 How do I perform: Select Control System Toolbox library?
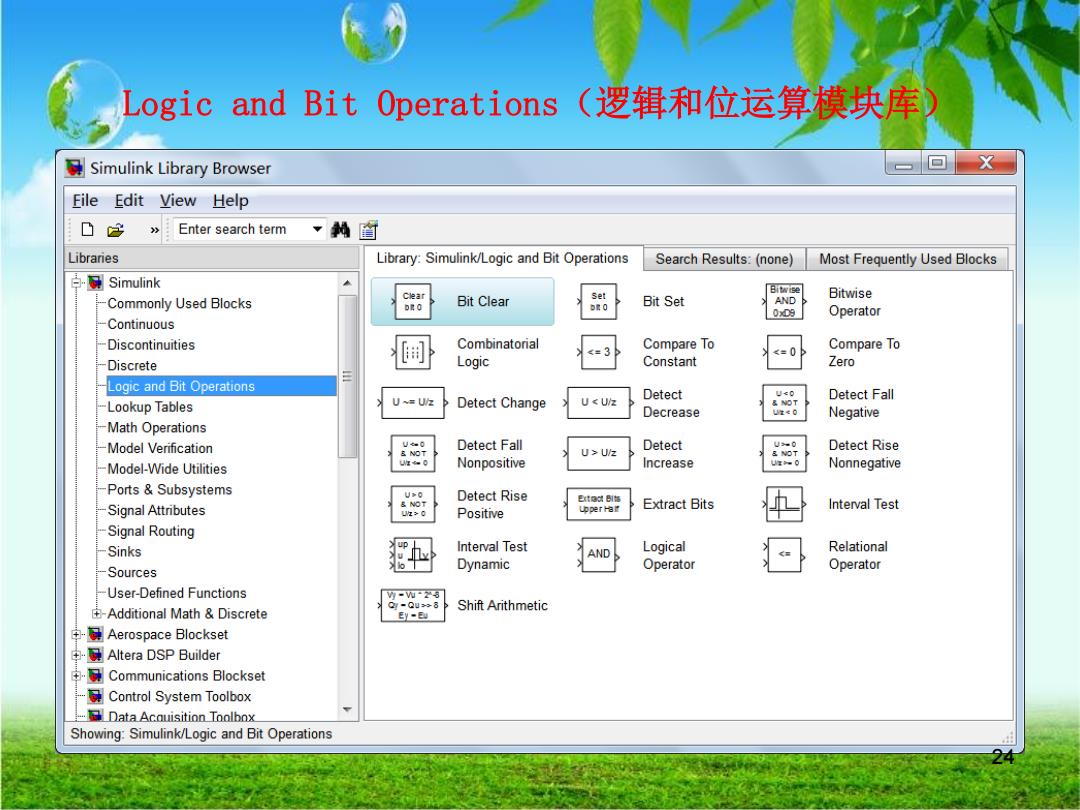click(x=180, y=696)
